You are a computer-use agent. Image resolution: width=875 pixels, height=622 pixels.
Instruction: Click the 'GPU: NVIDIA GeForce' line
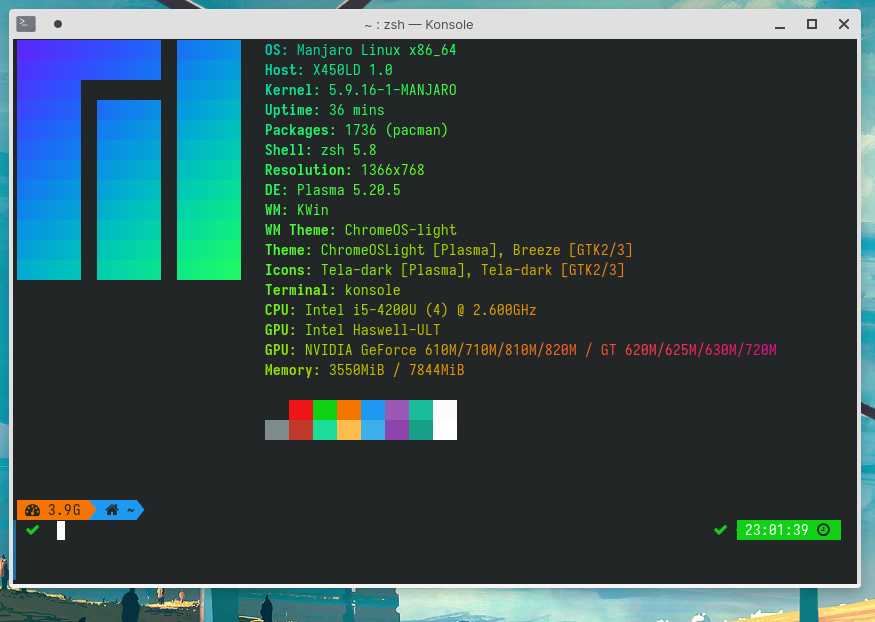521,350
